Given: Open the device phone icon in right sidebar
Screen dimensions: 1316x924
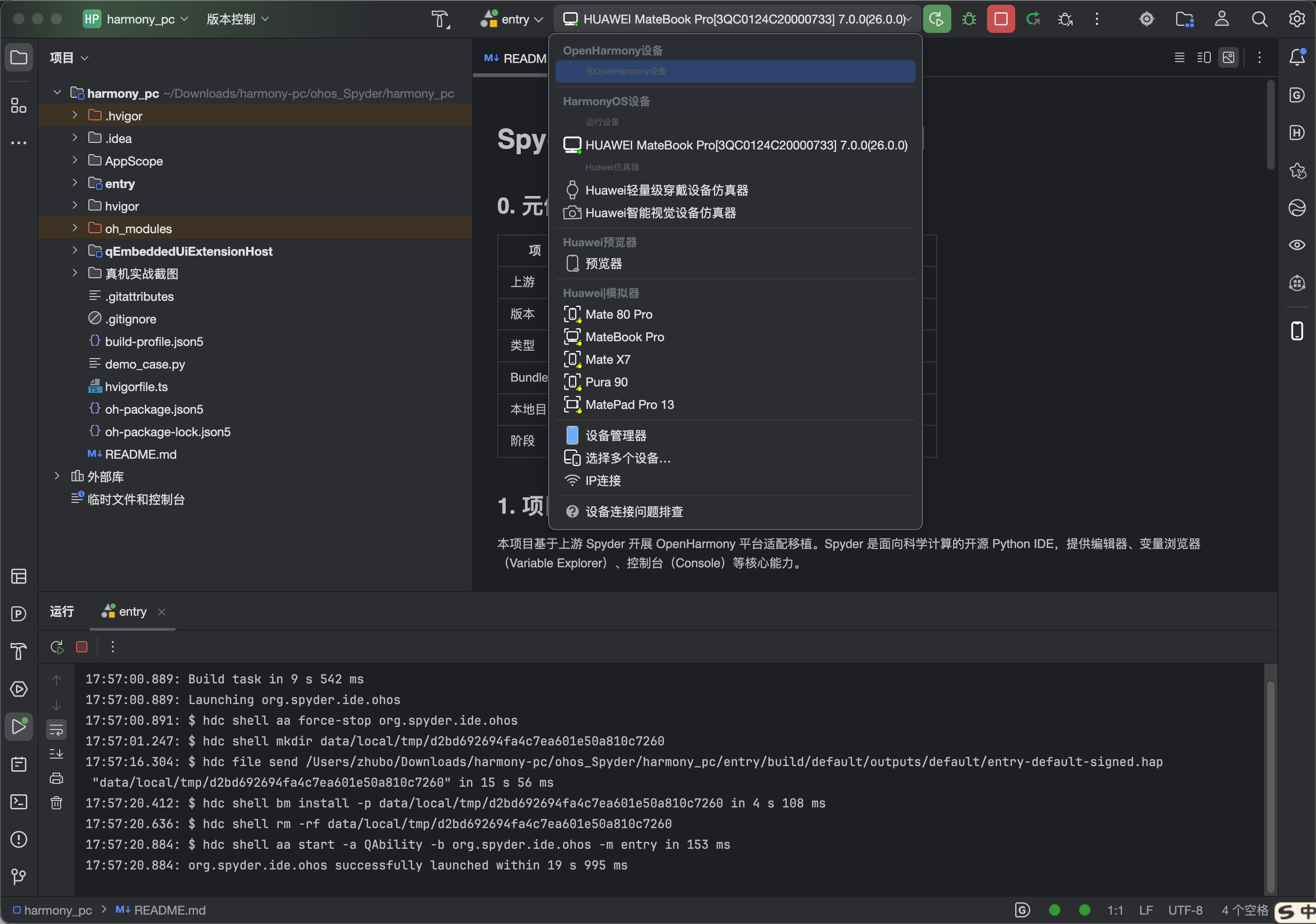Looking at the screenshot, I should [1297, 331].
